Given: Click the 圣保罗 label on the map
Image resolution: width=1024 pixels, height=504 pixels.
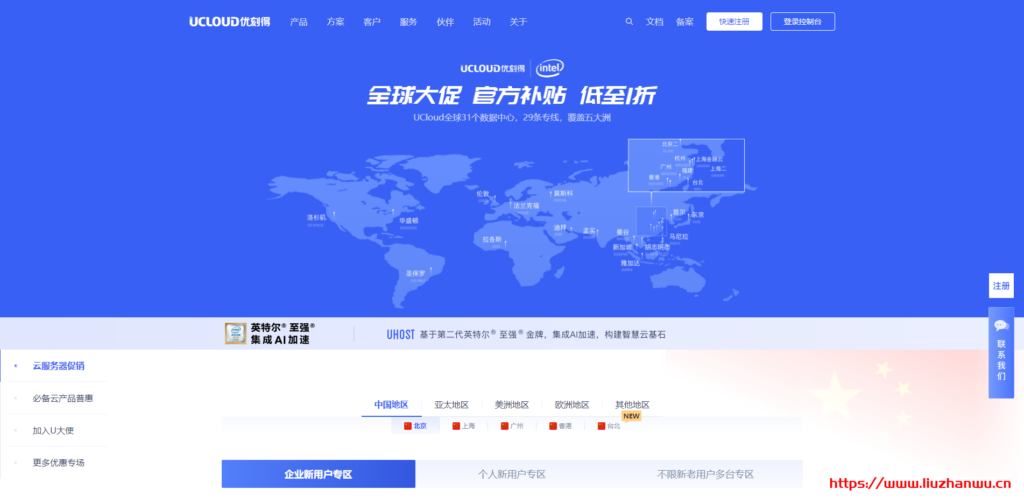Looking at the screenshot, I should (x=415, y=273).
